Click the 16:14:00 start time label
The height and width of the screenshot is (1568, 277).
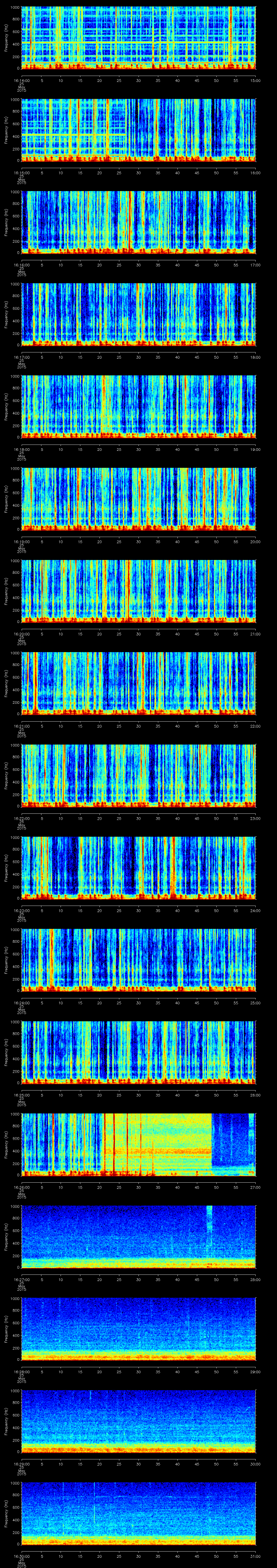tap(21, 80)
